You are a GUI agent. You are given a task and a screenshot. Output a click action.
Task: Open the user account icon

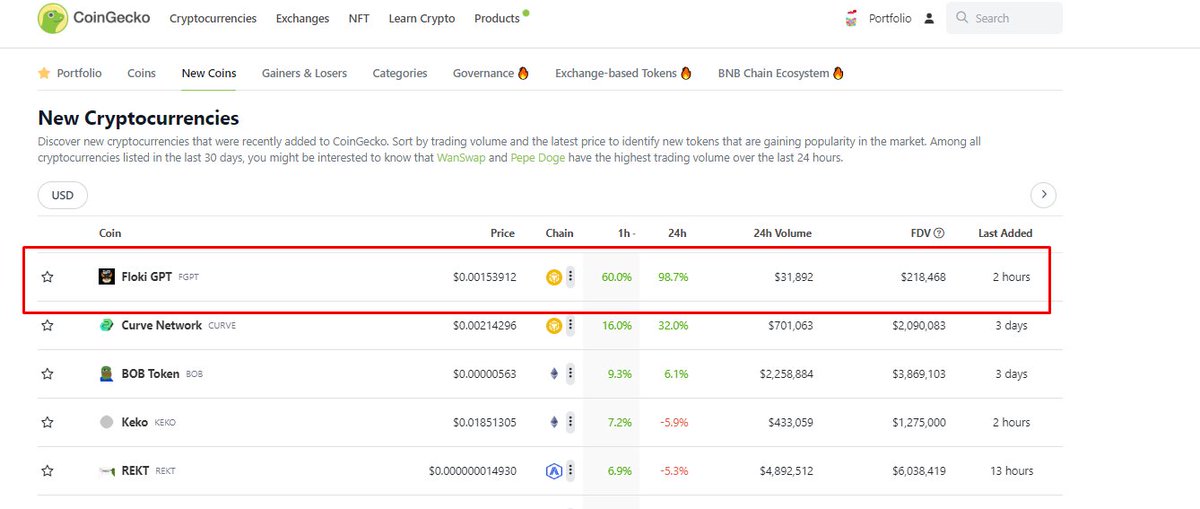[x=929, y=18]
